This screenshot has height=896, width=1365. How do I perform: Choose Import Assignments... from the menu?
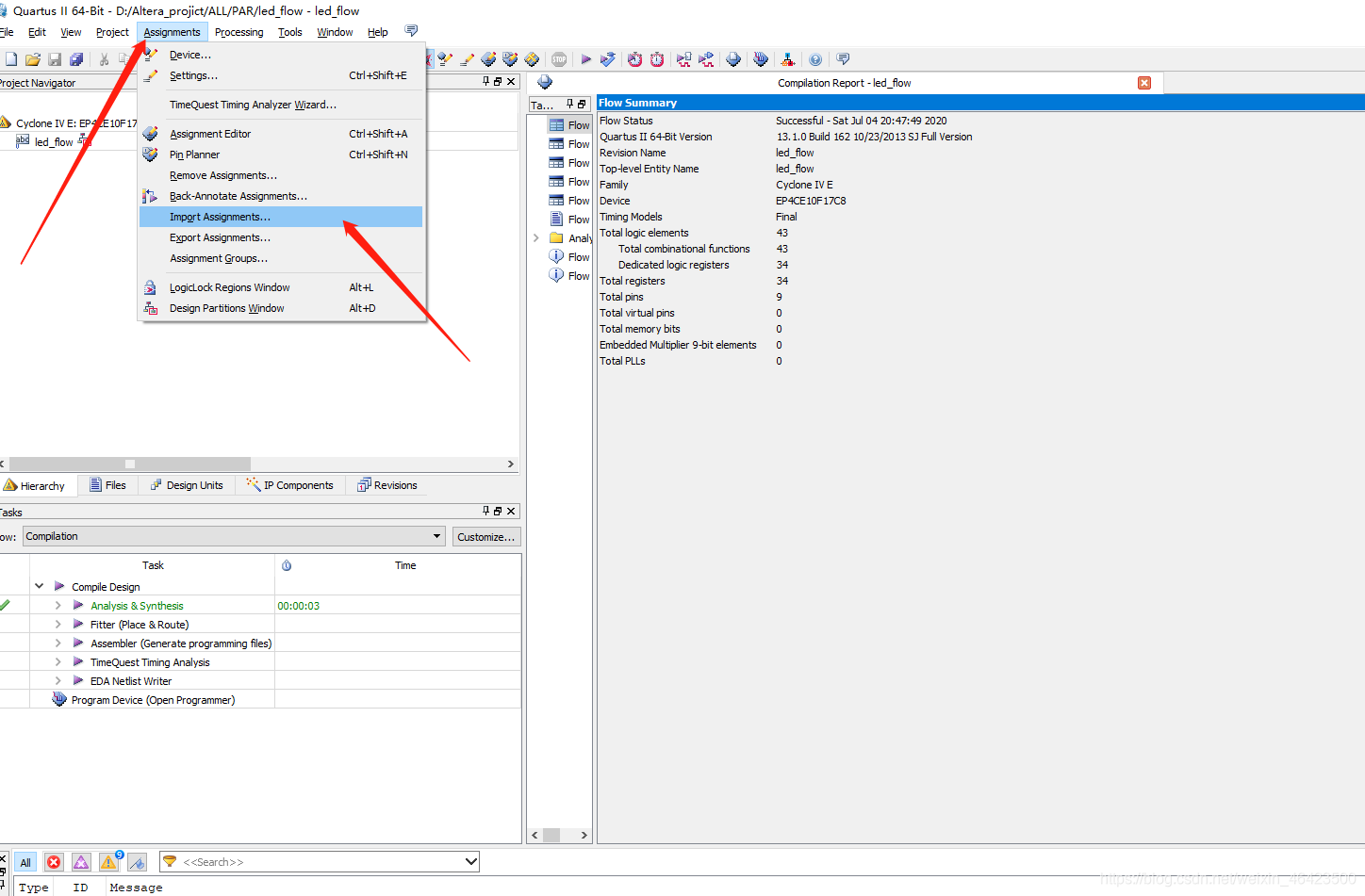click(x=281, y=217)
